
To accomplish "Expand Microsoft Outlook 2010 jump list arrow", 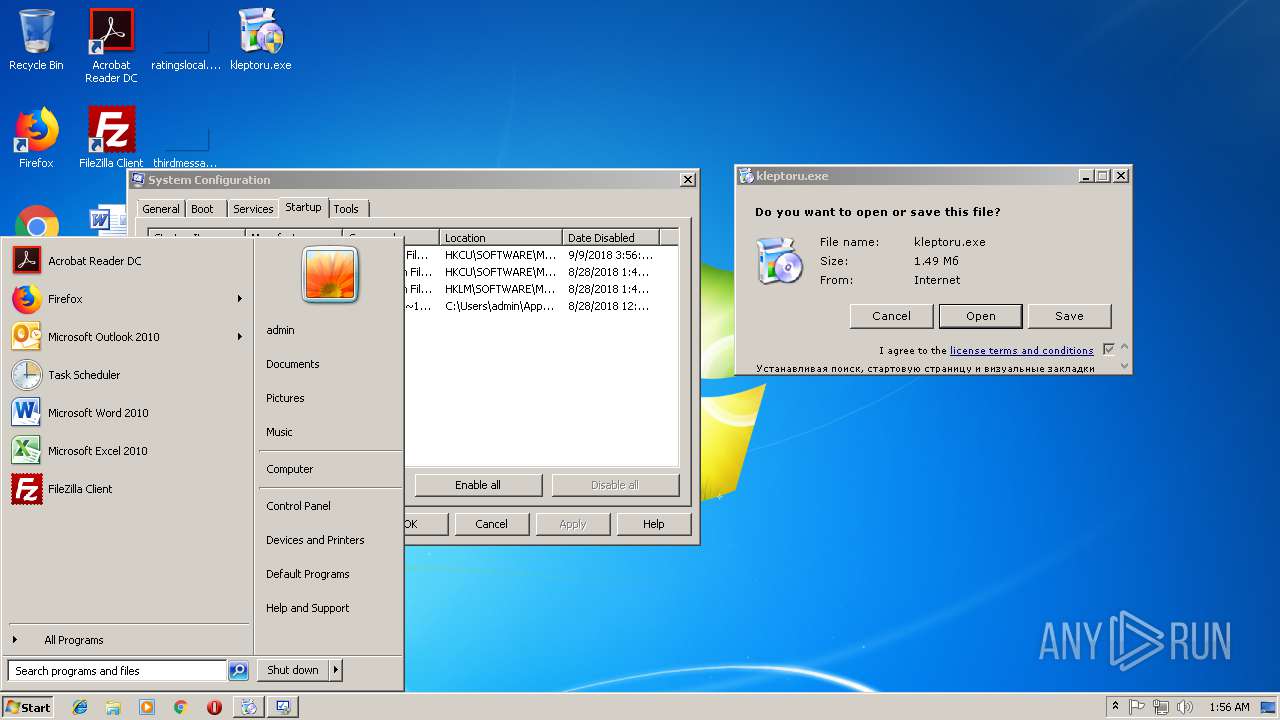I will click(240, 337).
